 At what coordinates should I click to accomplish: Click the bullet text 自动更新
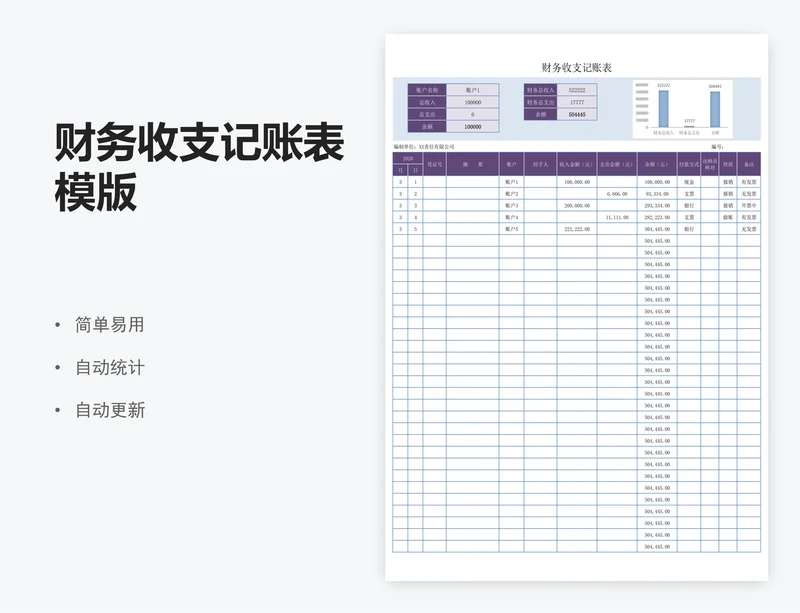(x=110, y=410)
